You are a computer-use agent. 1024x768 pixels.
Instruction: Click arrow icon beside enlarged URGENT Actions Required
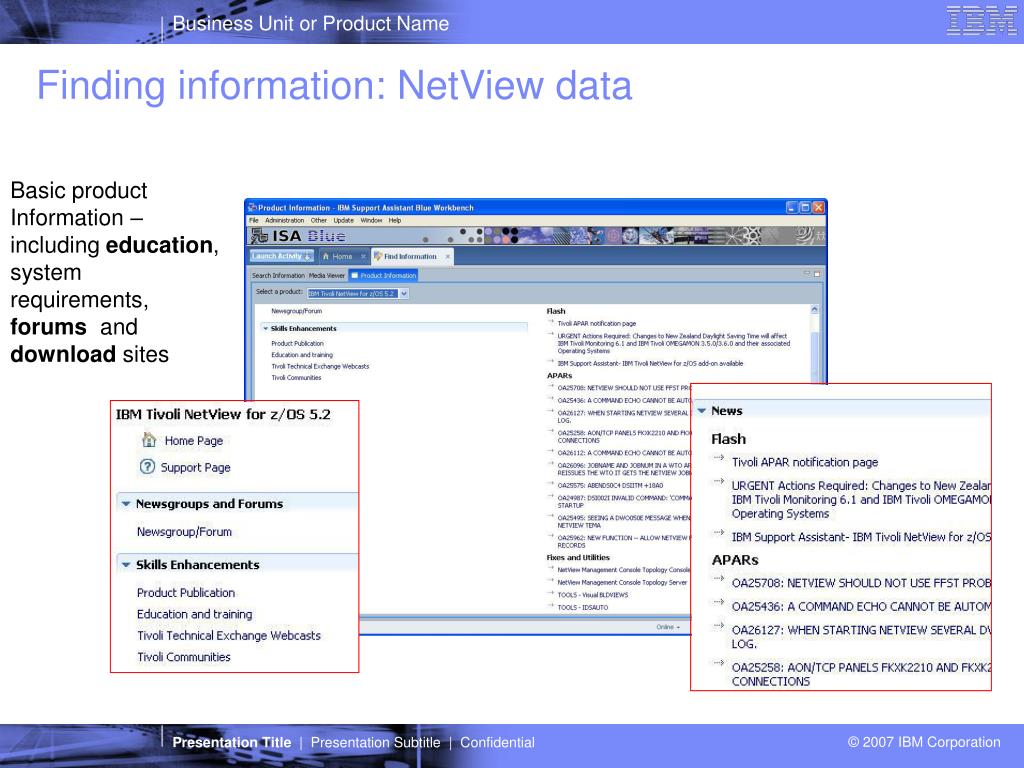(x=719, y=481)
